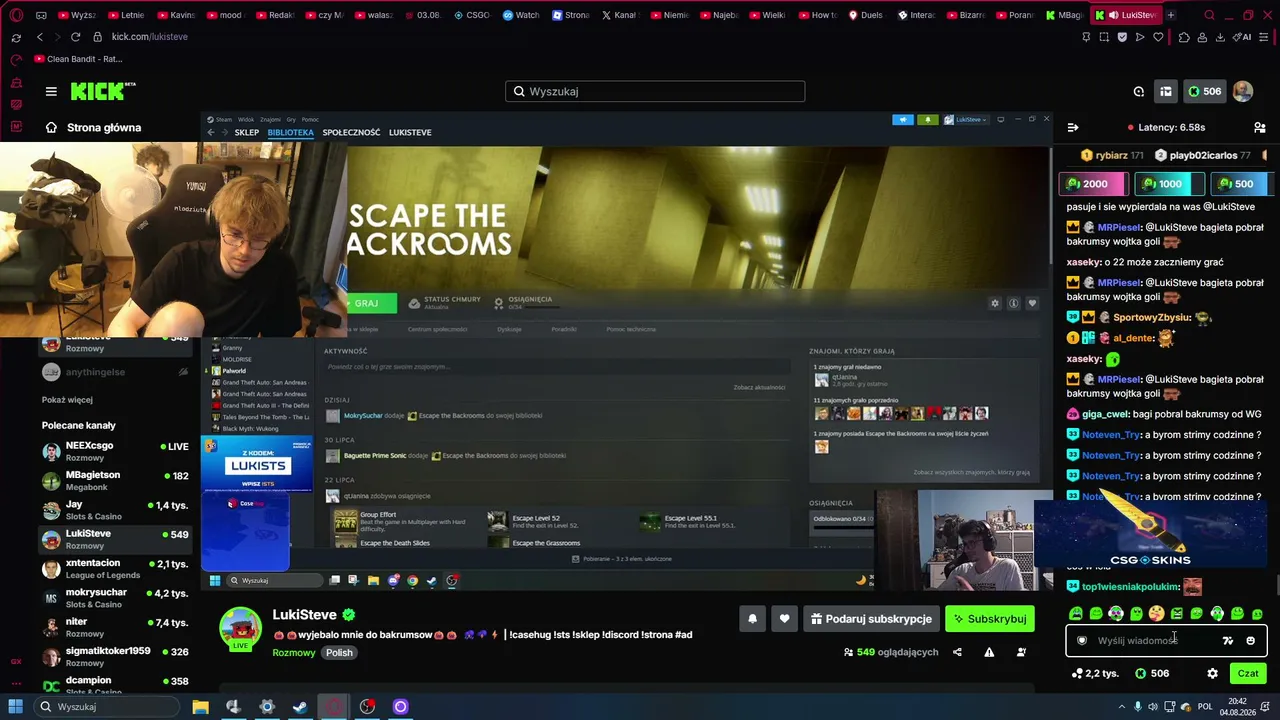
Task: Open Steam from the Windows taskbar
Action: click(300, 707)
